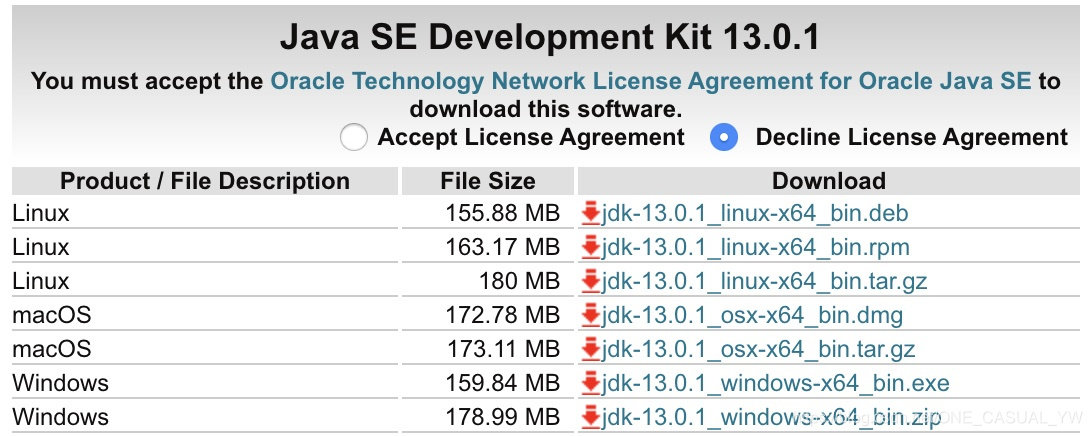This screenshot has height=436, width=1092.
Task: Click red download arrow for linux .rpm
Action: pyautogui.click(x=591, y=247)
